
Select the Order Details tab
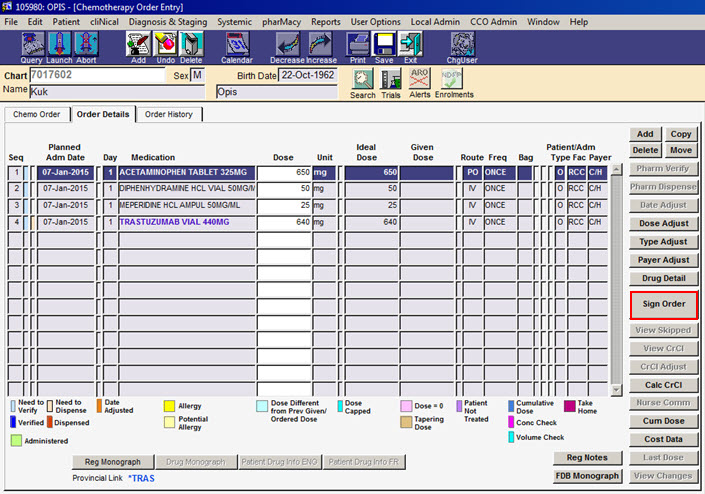point(103,114)
